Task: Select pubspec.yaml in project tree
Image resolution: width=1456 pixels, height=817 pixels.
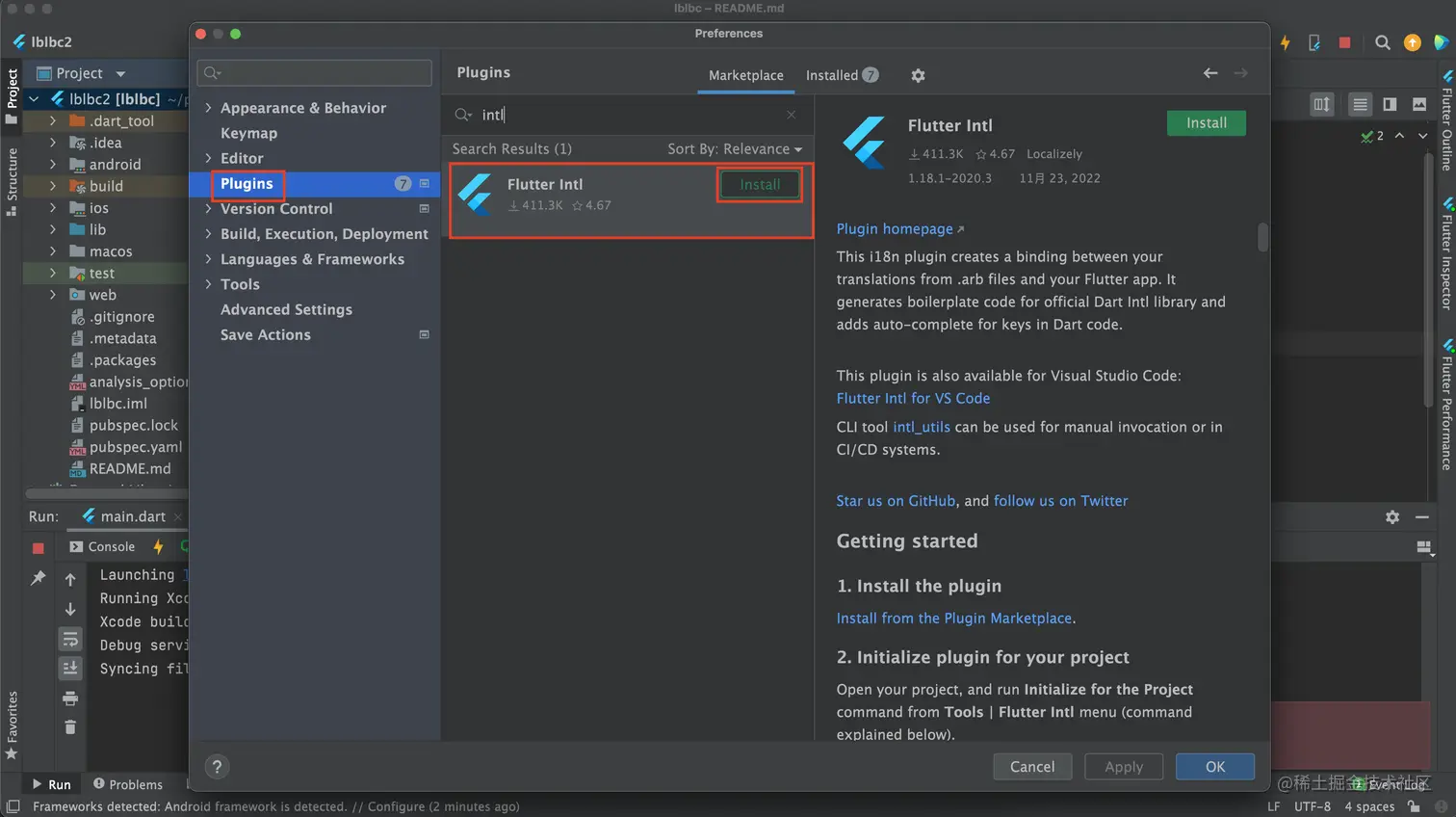Action: click(x=136, y=447)
